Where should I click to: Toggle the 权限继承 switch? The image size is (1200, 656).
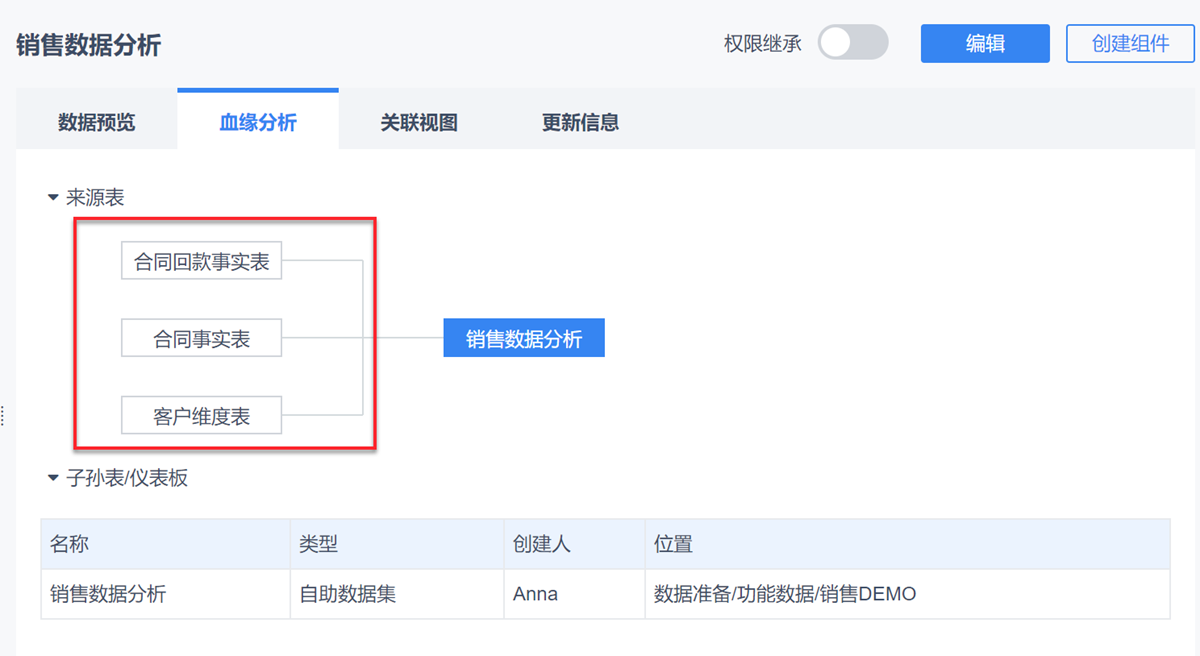point(852,43)
